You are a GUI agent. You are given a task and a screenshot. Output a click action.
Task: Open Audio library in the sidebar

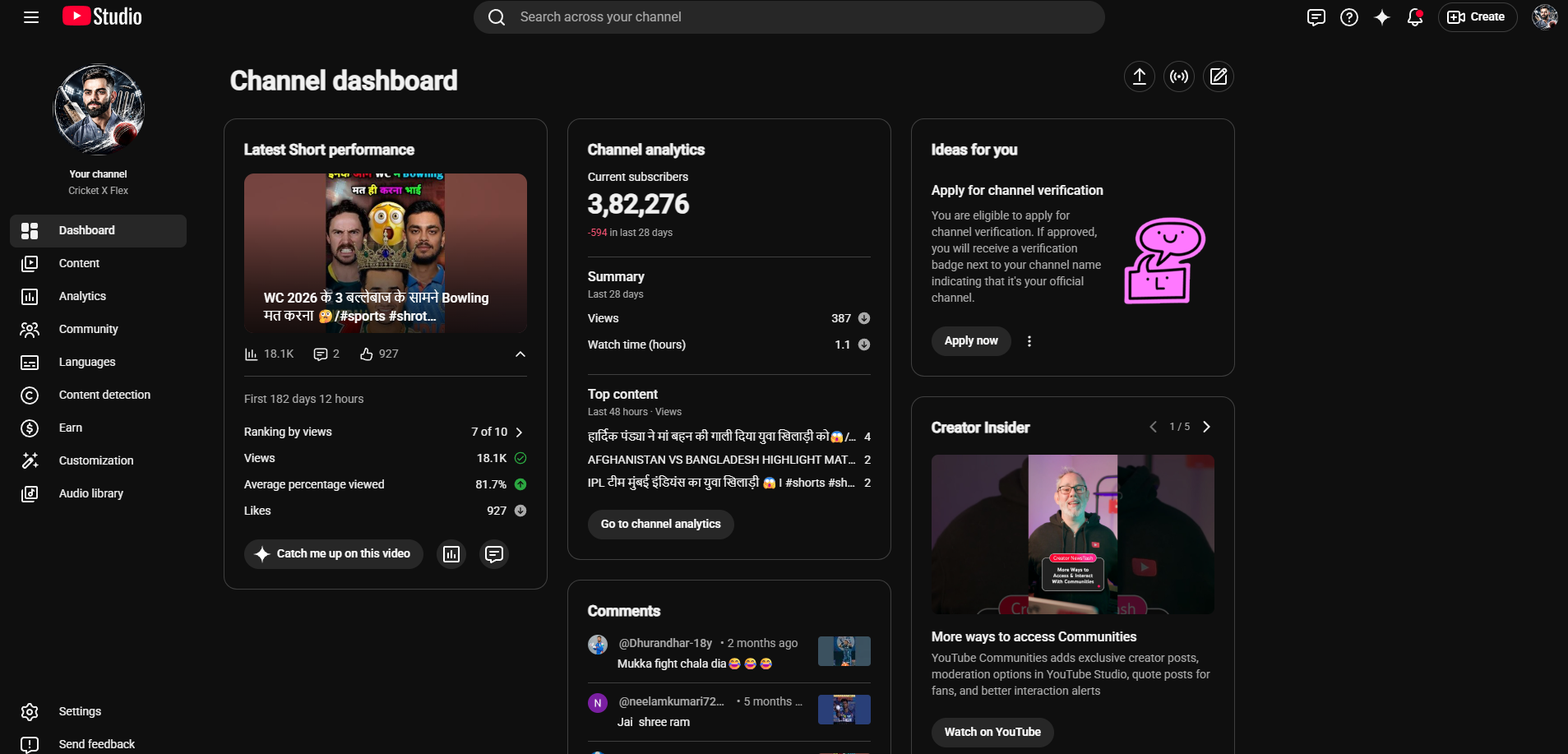coord(99,494)
